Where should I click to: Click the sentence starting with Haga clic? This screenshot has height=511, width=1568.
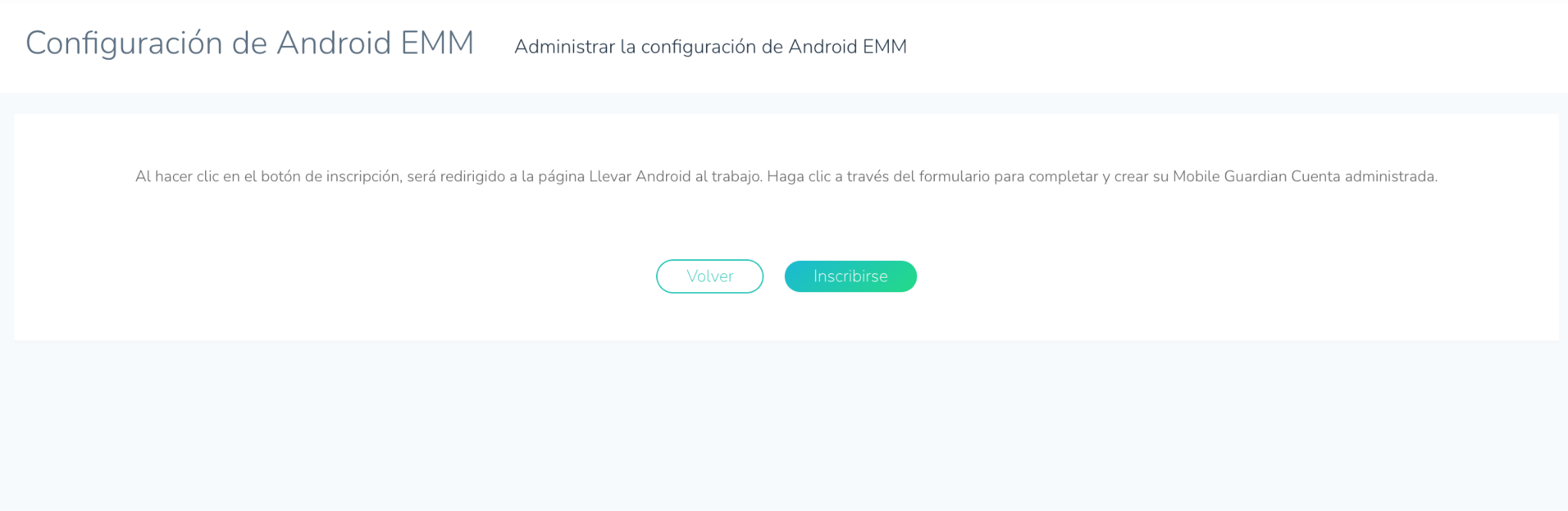pyautogui.click(x=1102, y=177)
